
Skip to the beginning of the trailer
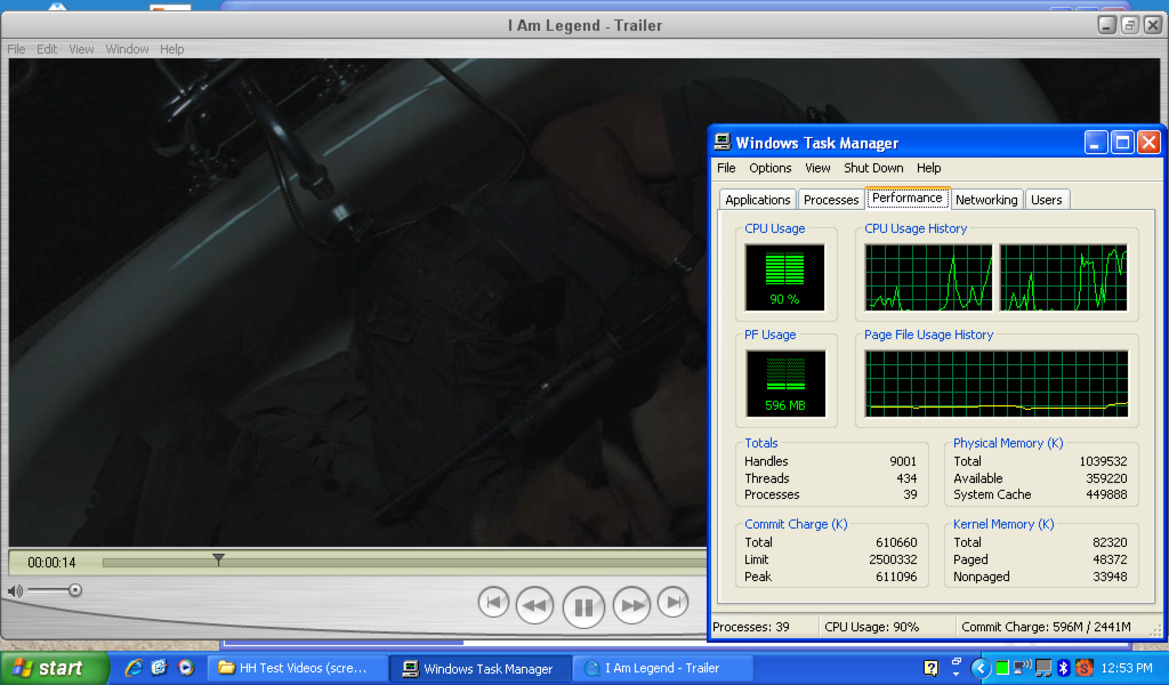493,602
